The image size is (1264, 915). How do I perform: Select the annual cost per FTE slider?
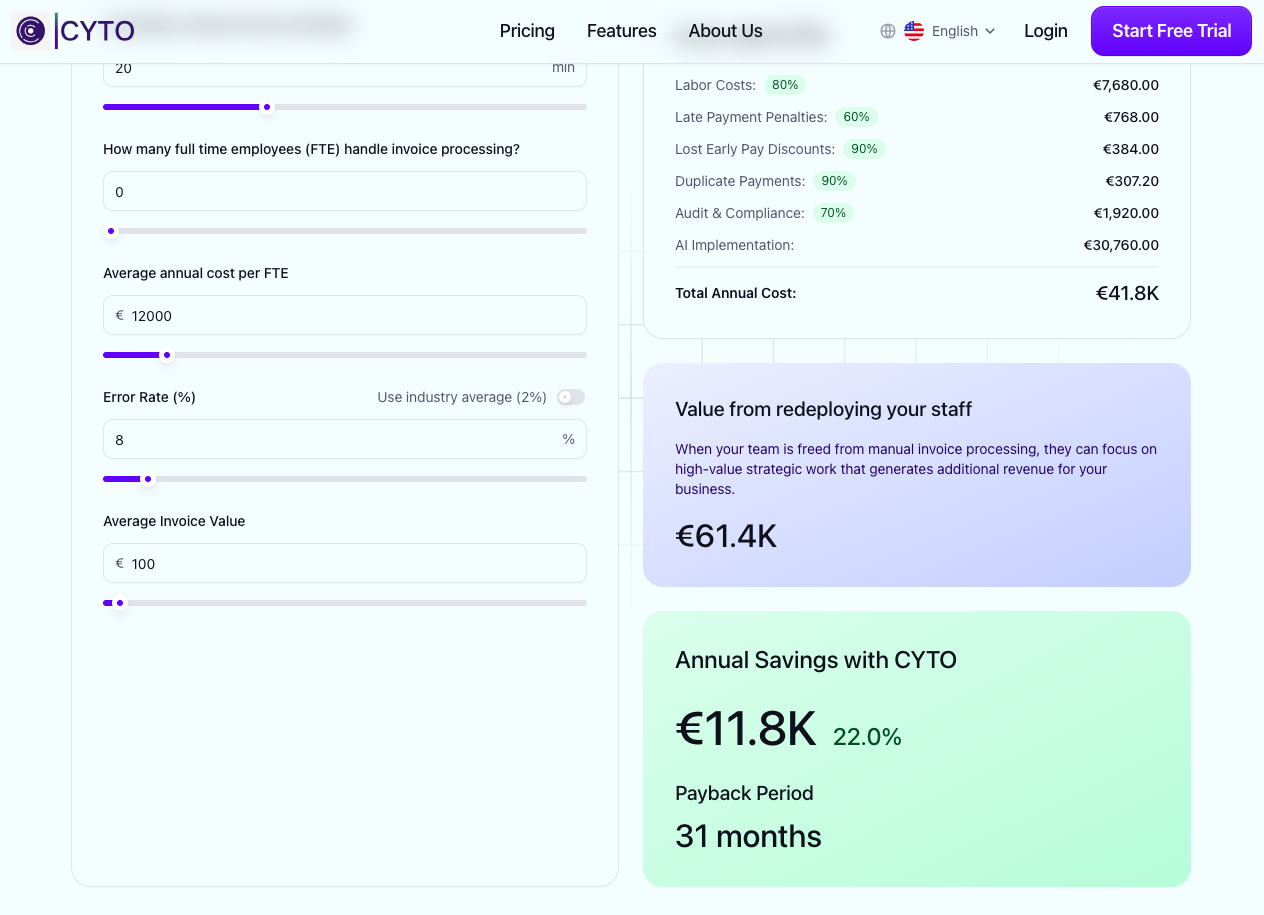pos(167,355)
